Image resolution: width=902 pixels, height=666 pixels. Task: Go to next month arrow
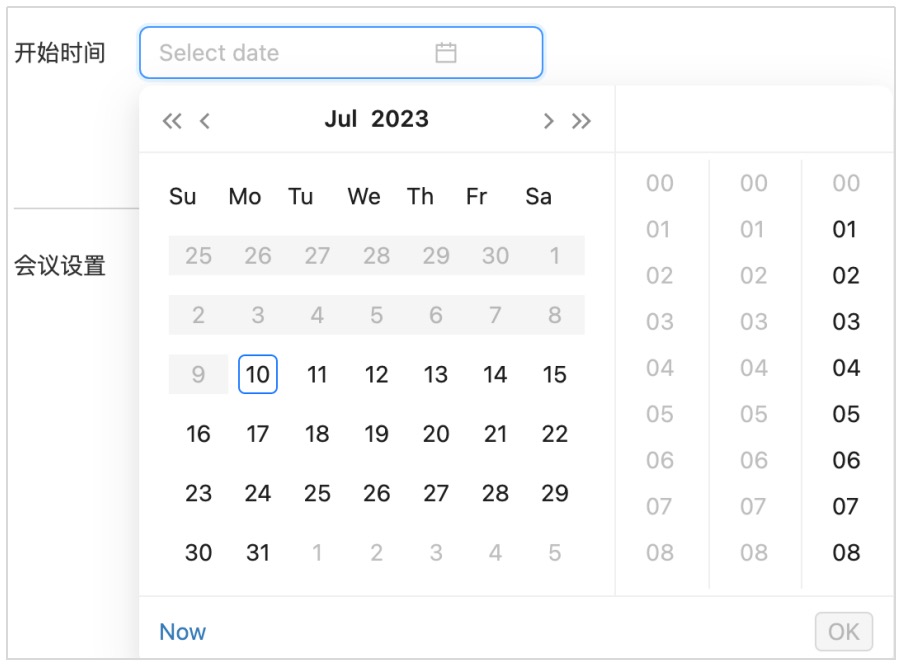pos(548,121)
